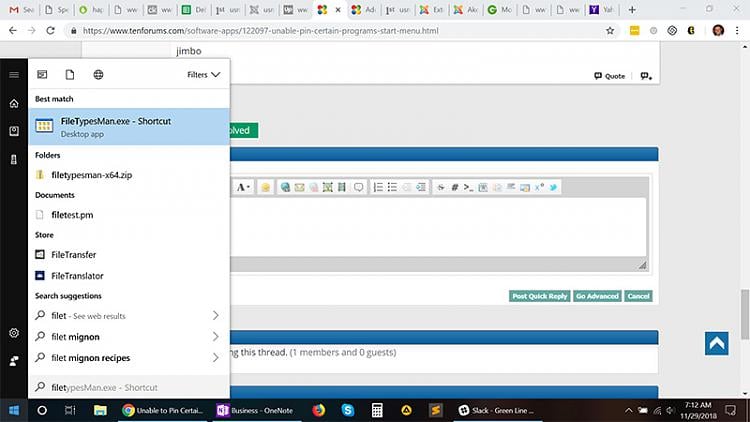Open Windows Start button
The width and height of the screenshot is (750, 422).
coord(14,410)
